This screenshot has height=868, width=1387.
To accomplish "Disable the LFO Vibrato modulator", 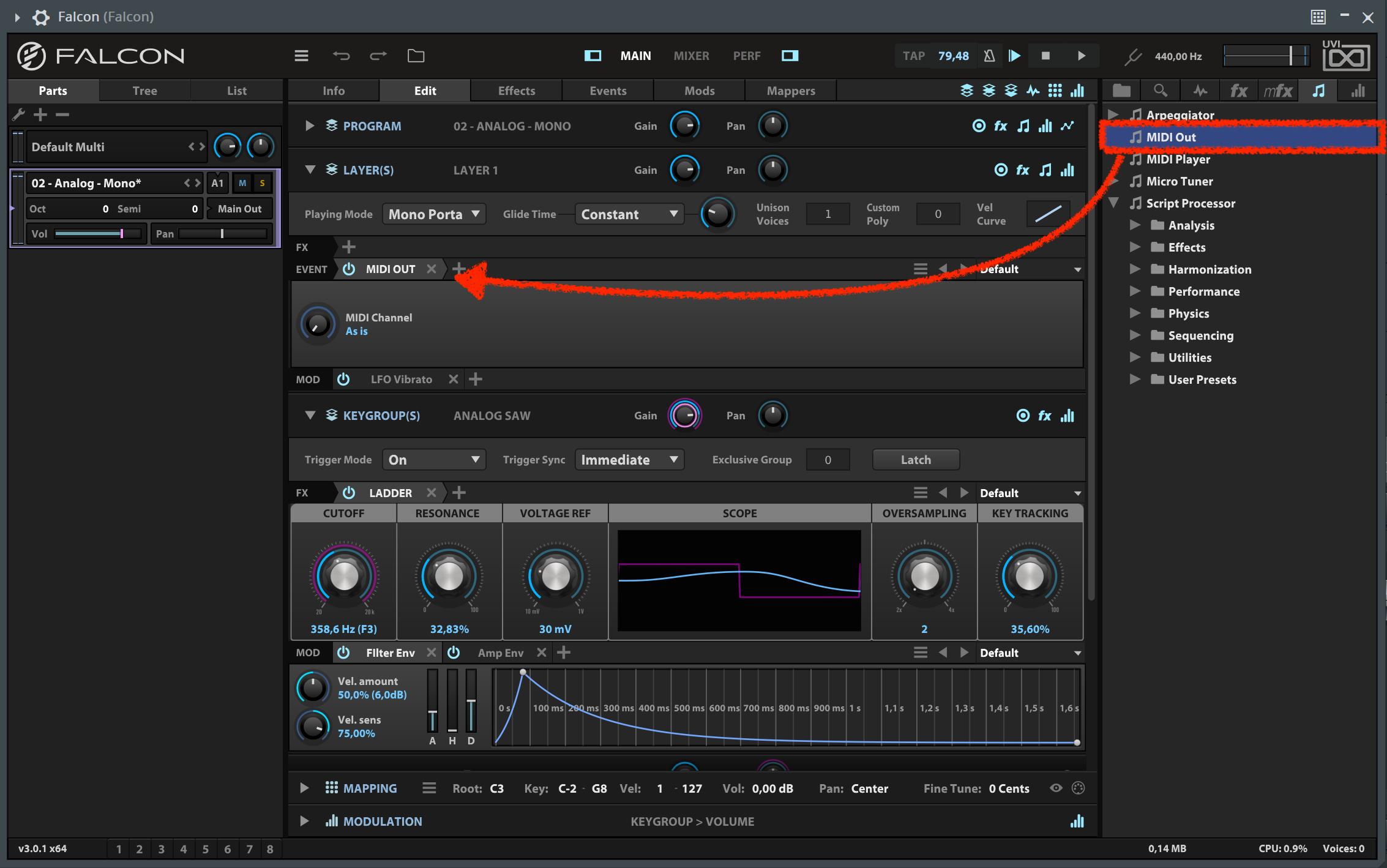I will point(344,379).
